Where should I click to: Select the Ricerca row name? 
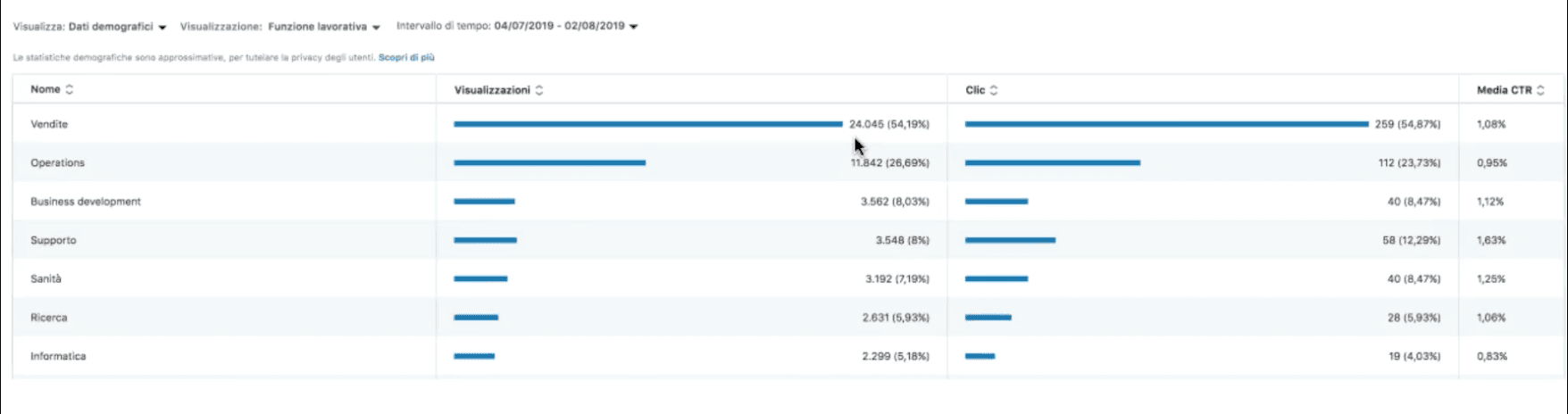tap(49, 318)
